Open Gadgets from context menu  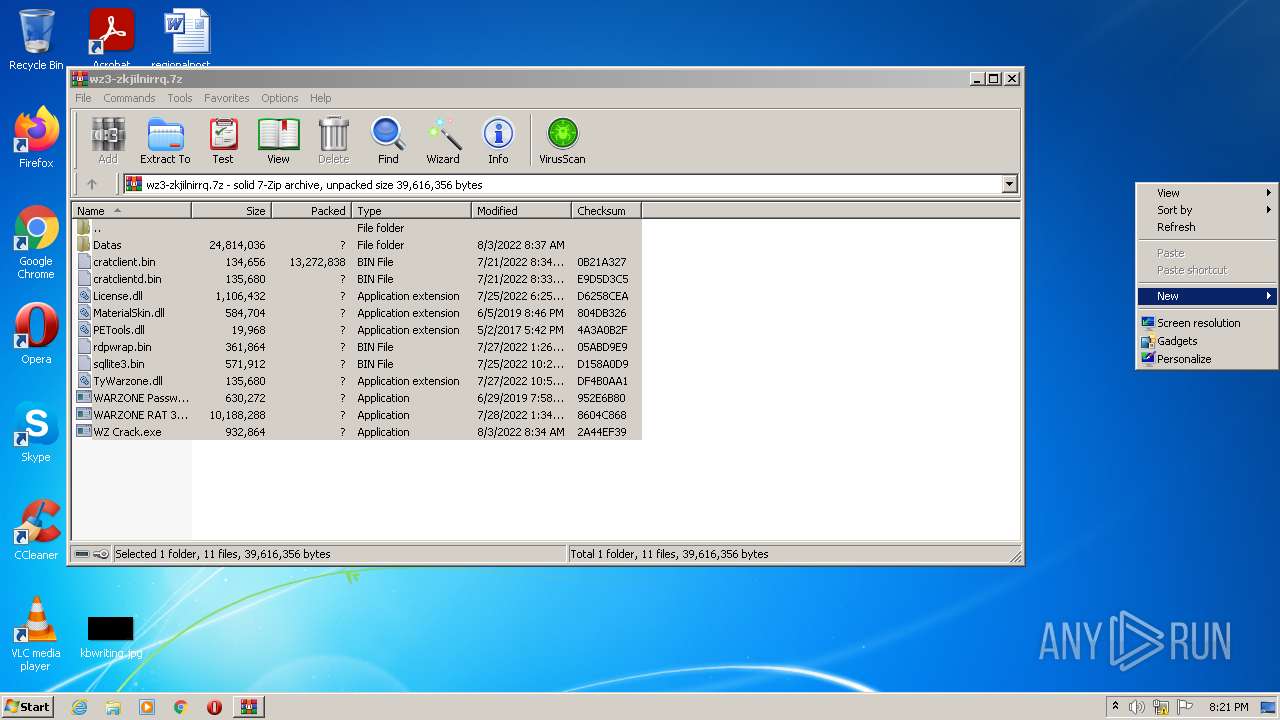point(1207,341)
